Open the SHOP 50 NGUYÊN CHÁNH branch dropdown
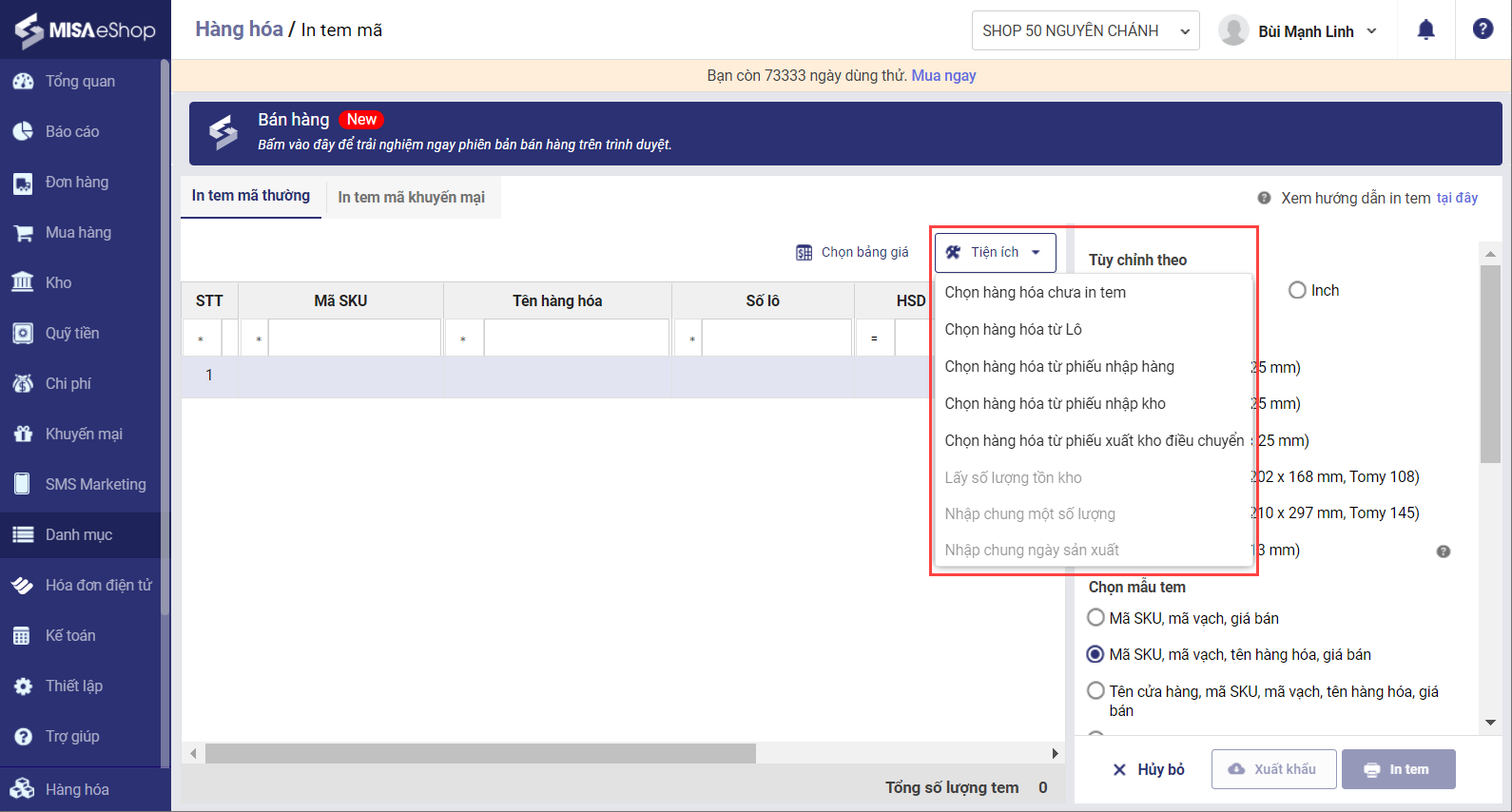Viewport: 1512px width, 812px height. [1085, 30]
